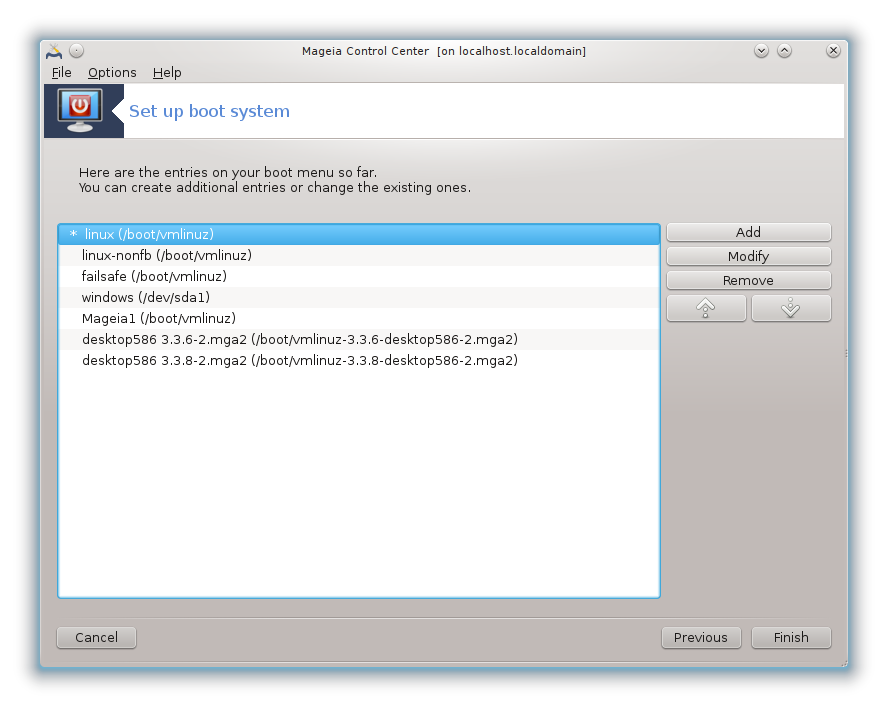Viewport: 888px width, 707px height.
Task: Select the Mageia1 (/boot/vmlinuz) entry
Action: pos(359,318)
